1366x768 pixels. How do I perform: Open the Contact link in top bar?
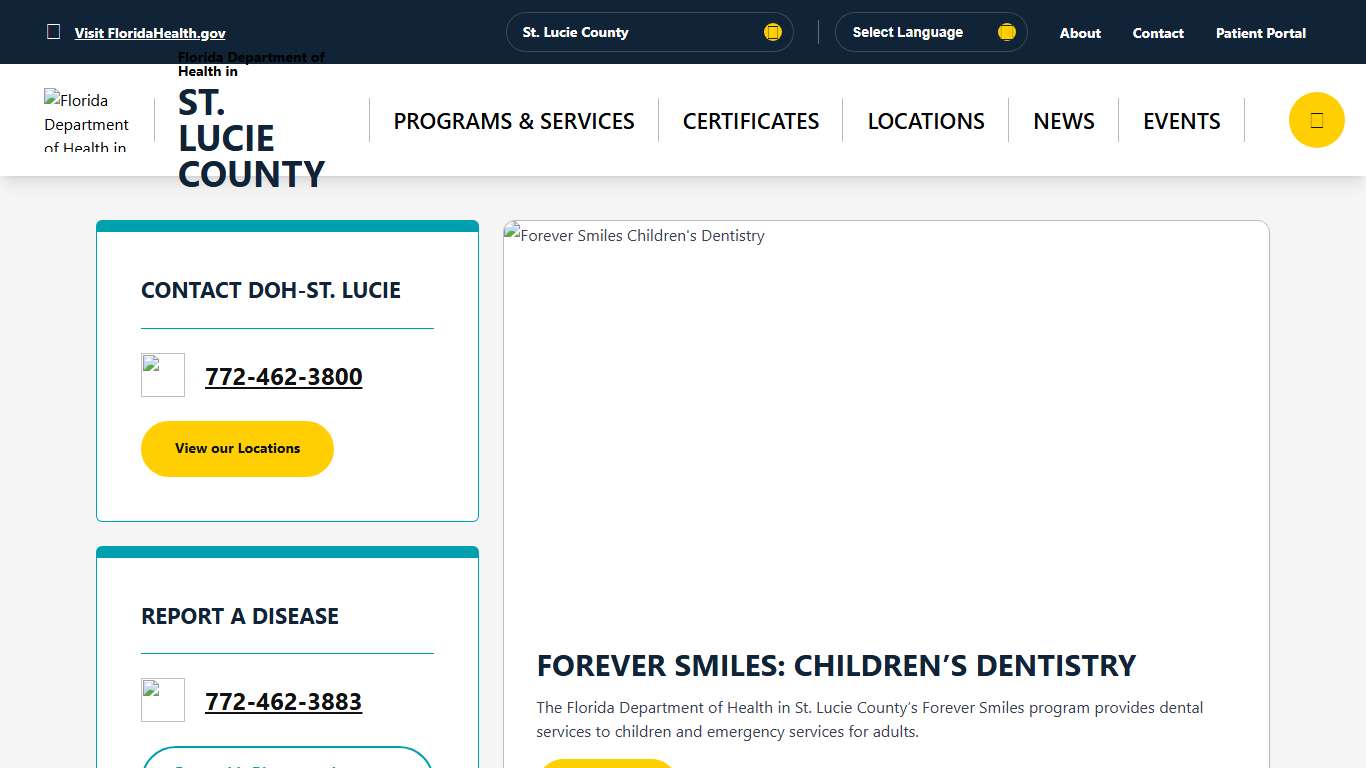[1158, 33]
